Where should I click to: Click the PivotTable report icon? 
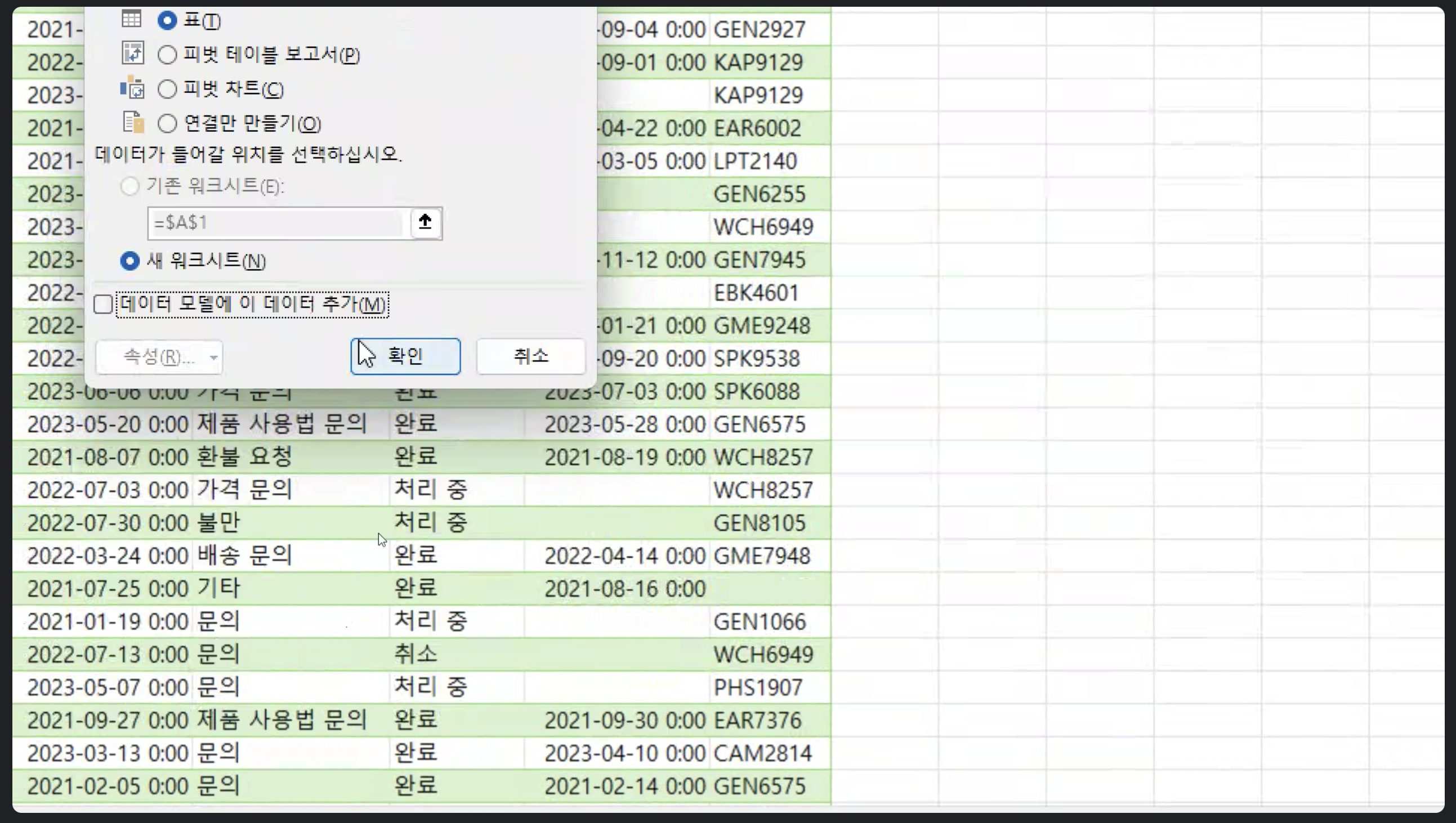(133, 53)
